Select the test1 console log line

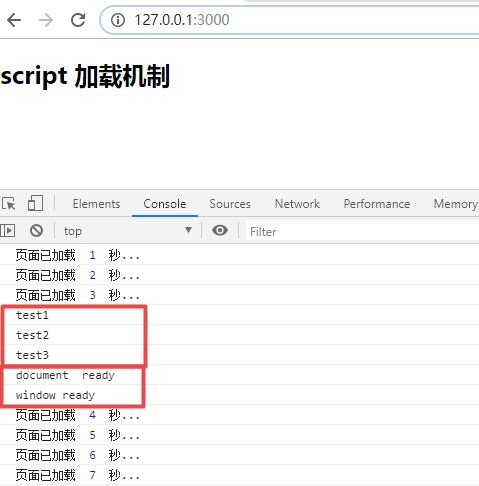[239, 315]
